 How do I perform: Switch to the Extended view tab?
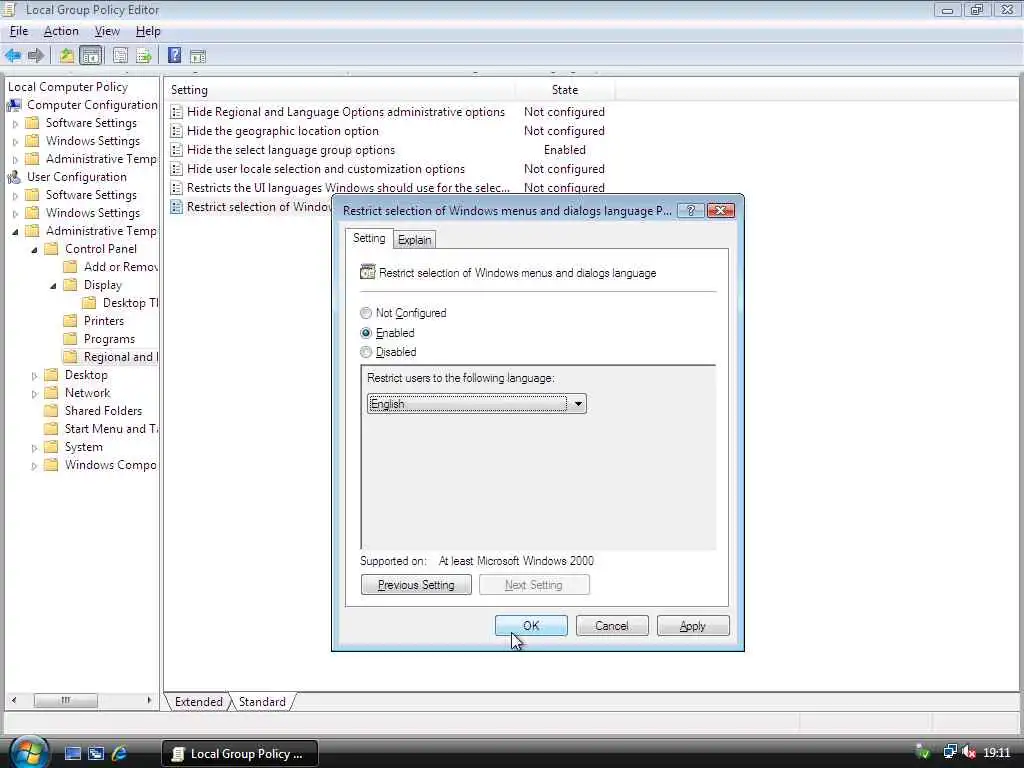(199, 701)
